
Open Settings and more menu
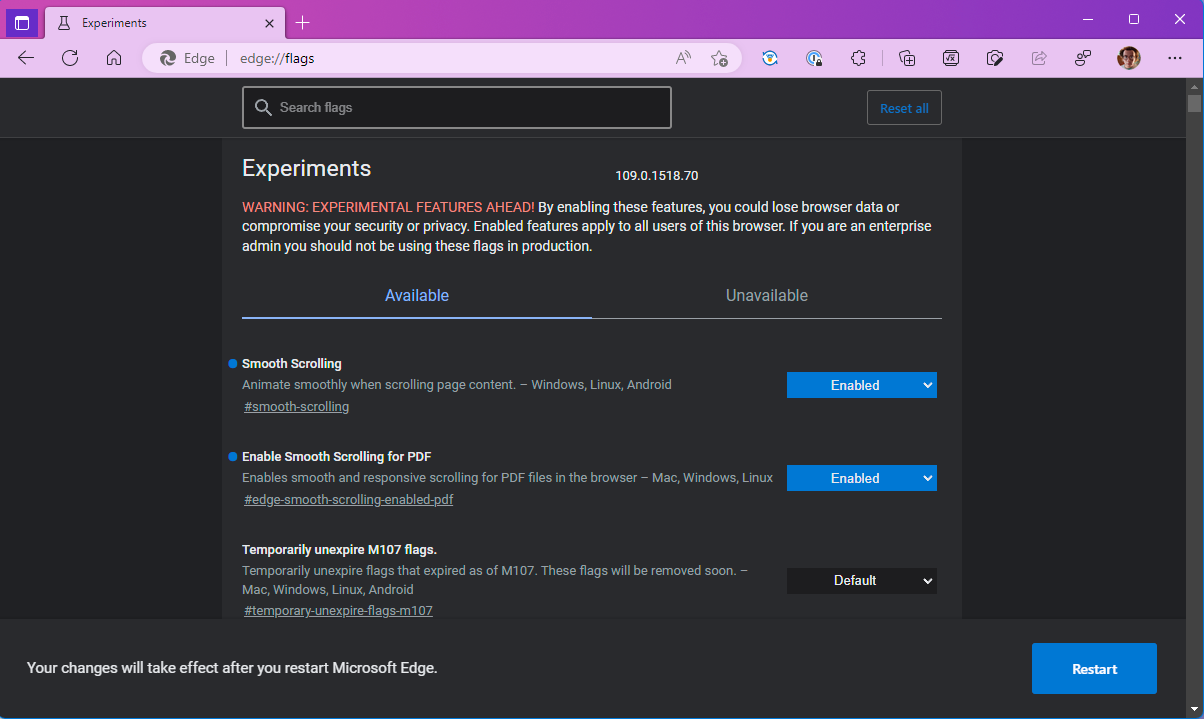click(1173, 58)
